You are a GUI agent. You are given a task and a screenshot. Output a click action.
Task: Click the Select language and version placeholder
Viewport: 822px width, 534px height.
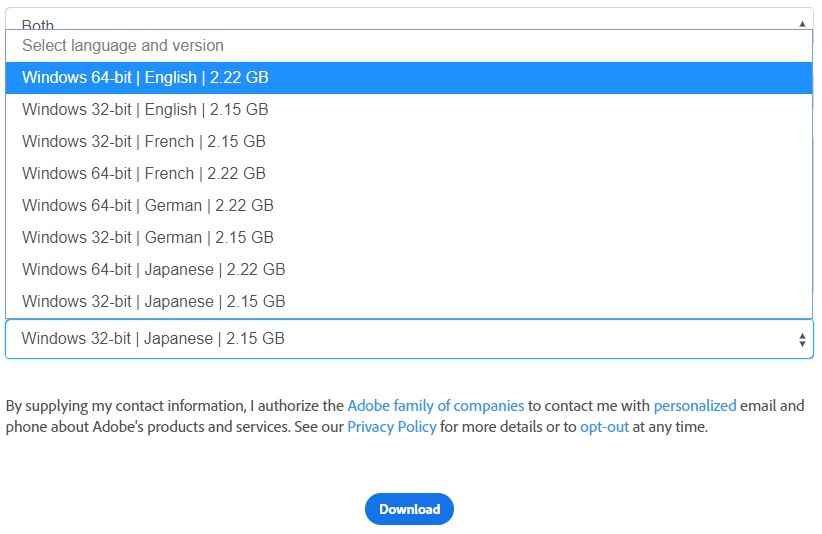(x=409, y=46)
